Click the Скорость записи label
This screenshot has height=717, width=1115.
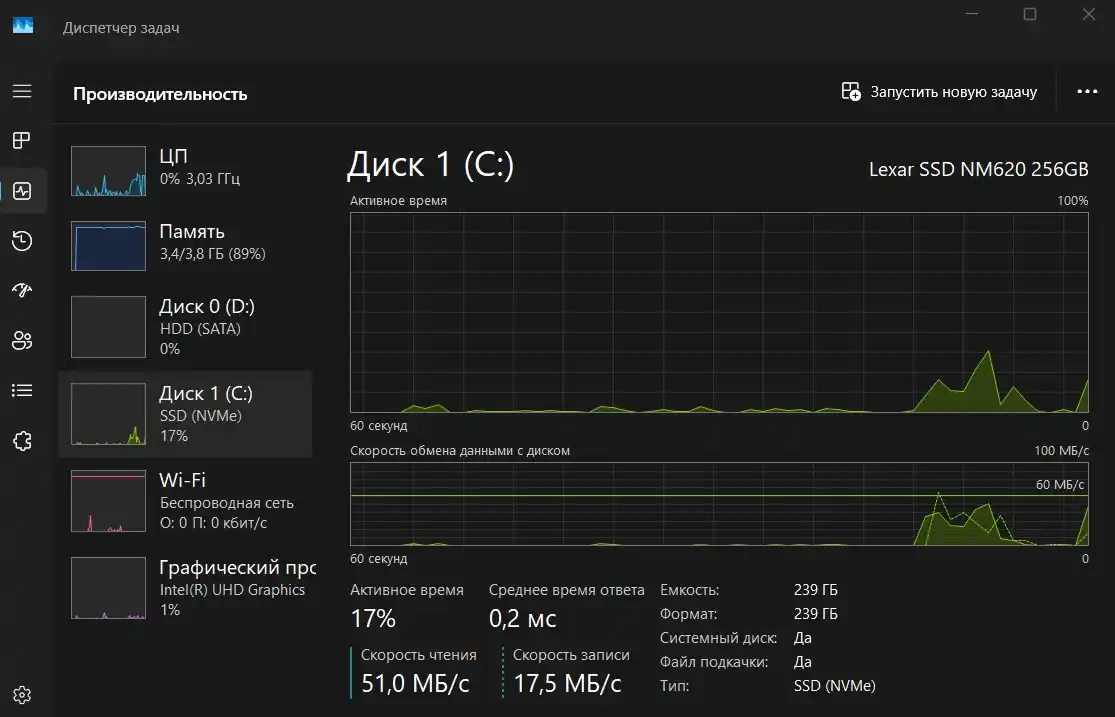tap(571, 654)
